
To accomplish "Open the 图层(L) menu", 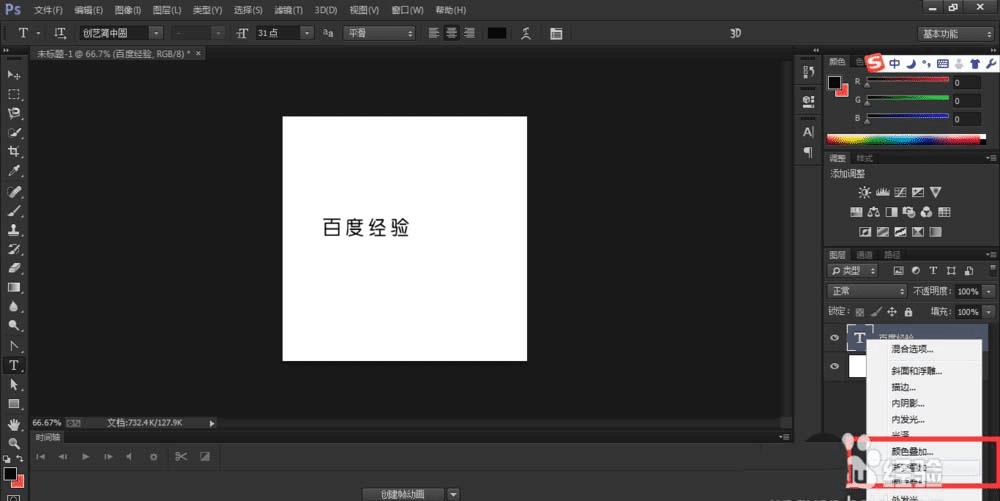I will pos(166,10).
